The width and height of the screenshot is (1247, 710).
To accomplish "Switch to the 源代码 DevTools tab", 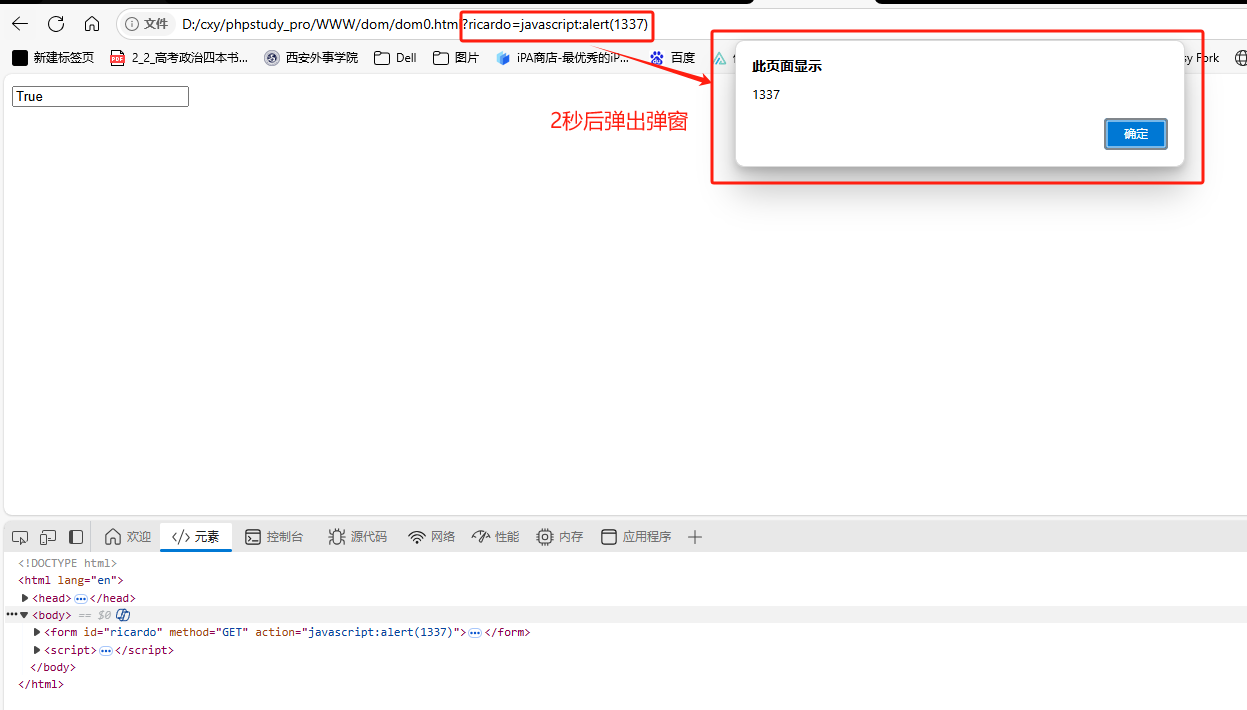I will 357,537.
